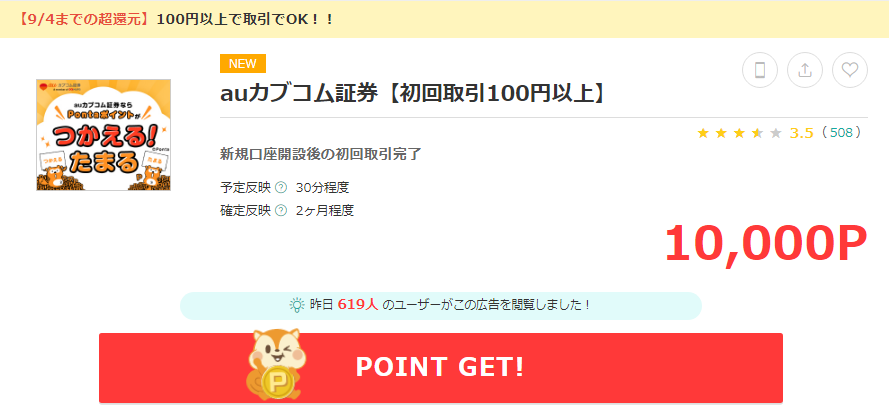889x418 pixels.
Task: Click the 新規口座開設後の初回取引完了 condition text
Action: [x=321, y=154]
